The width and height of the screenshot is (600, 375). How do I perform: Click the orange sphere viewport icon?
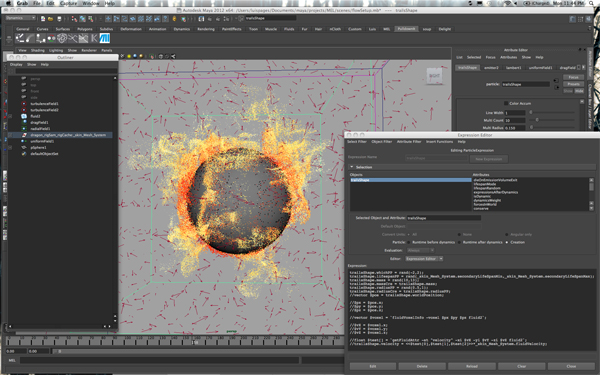point(141,56)
